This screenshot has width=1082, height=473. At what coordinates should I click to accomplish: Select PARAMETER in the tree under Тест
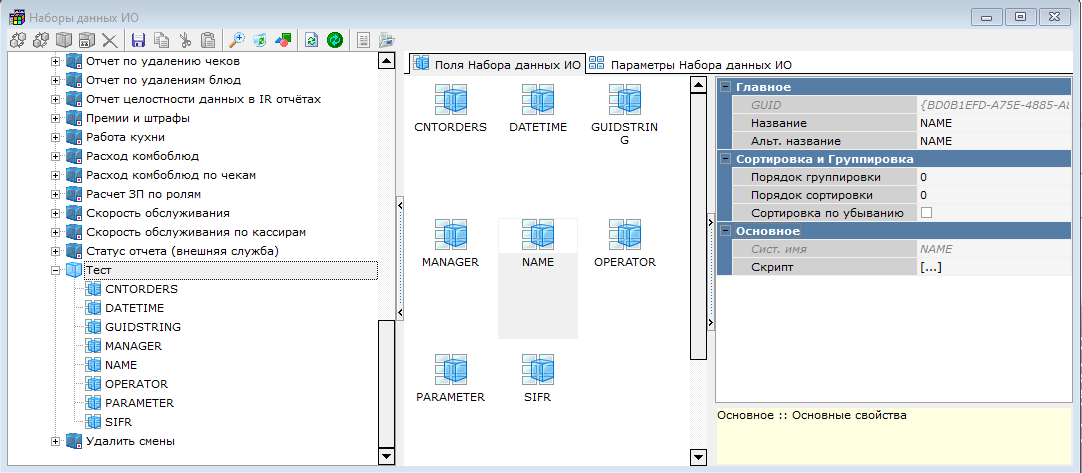pyautogui.click(x=138, y=403)
